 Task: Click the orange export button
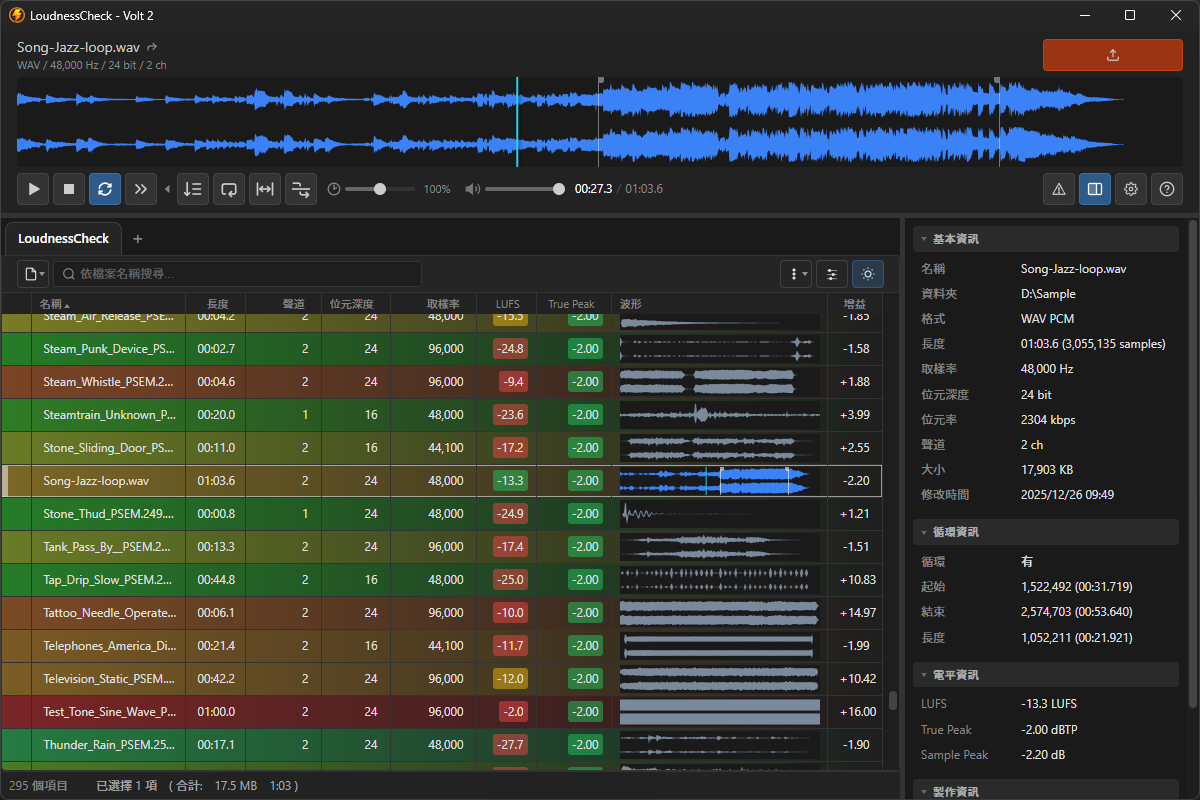[1113, 55]
